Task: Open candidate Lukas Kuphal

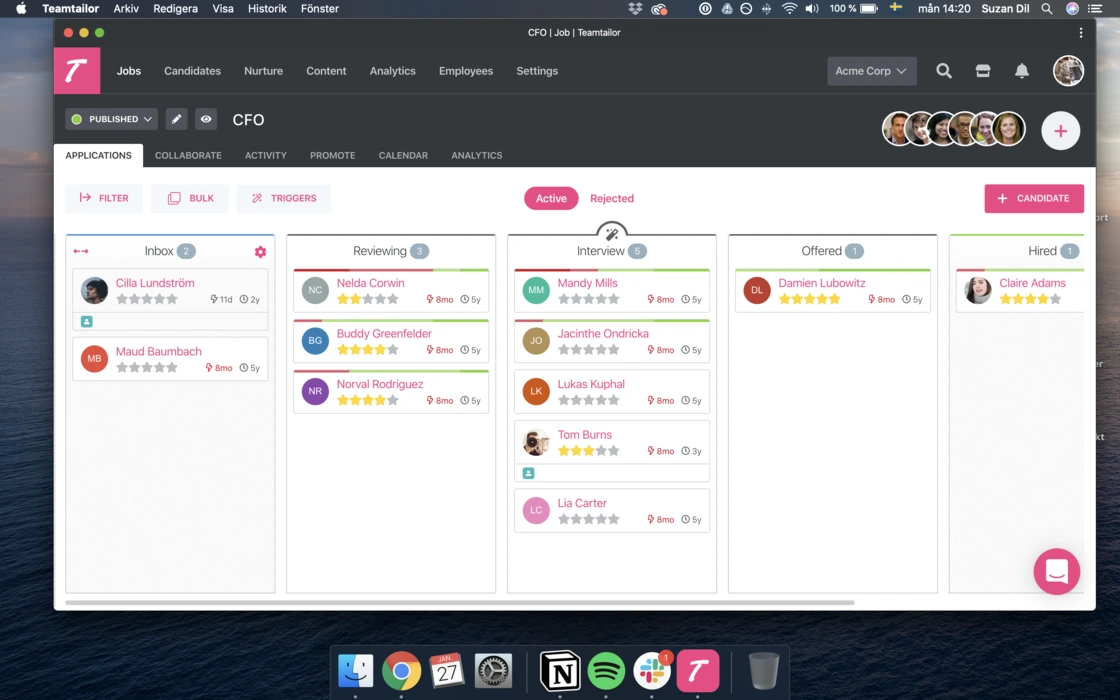Action: [591, 384]
